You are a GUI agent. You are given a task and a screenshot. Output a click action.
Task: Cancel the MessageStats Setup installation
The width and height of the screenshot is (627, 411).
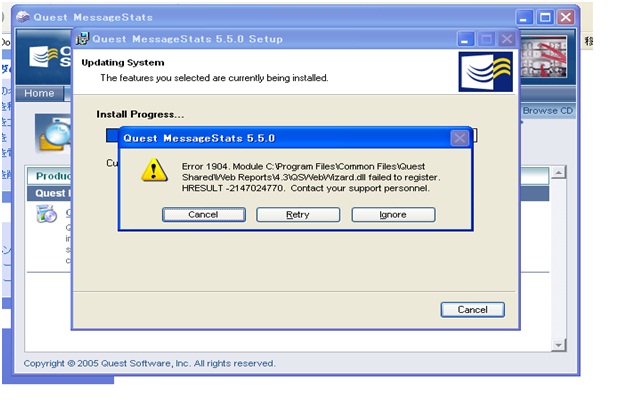pyautogui.click(x=472, y=309)
